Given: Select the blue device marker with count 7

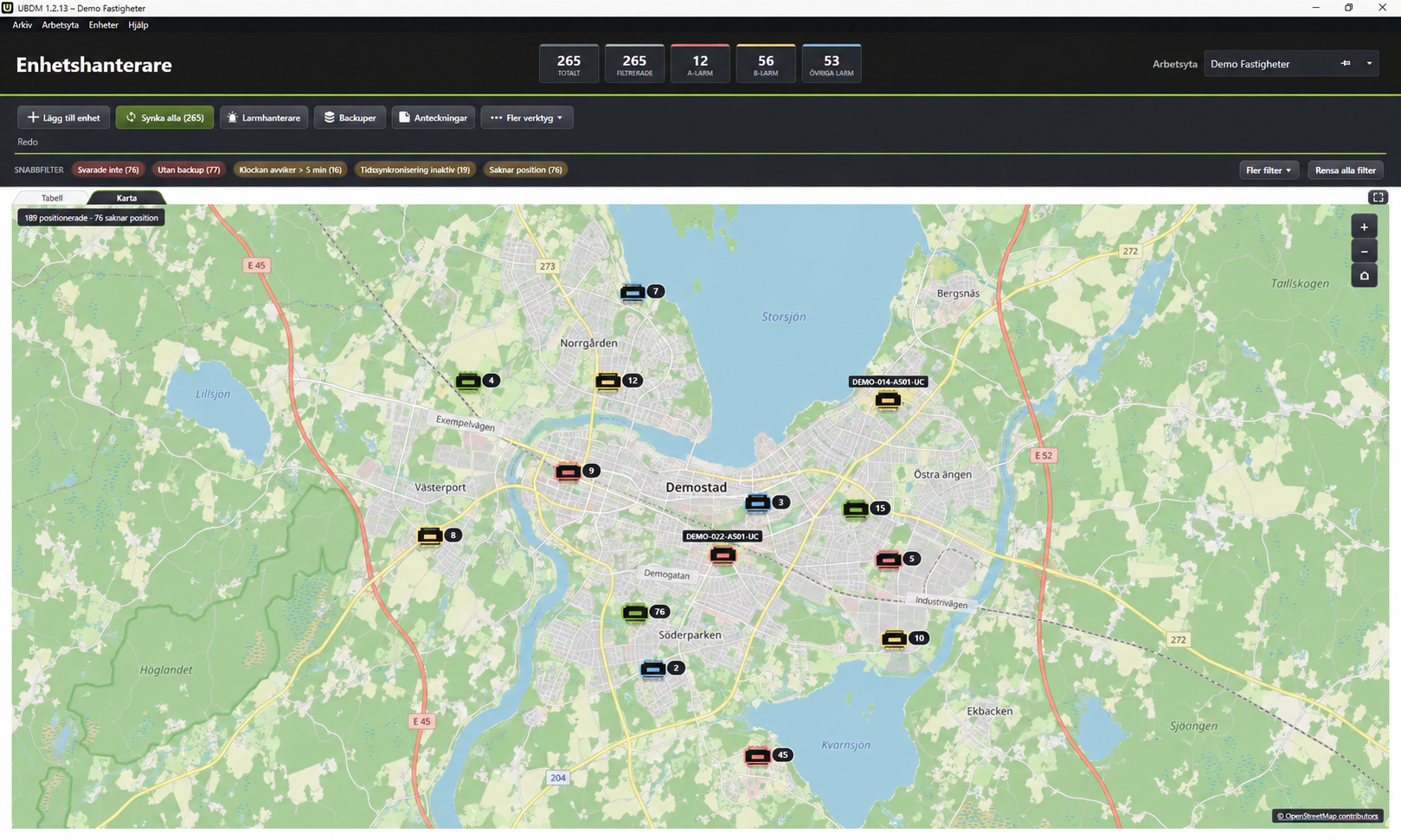Looking at the screenshot, I should click(x=633, y=292).
